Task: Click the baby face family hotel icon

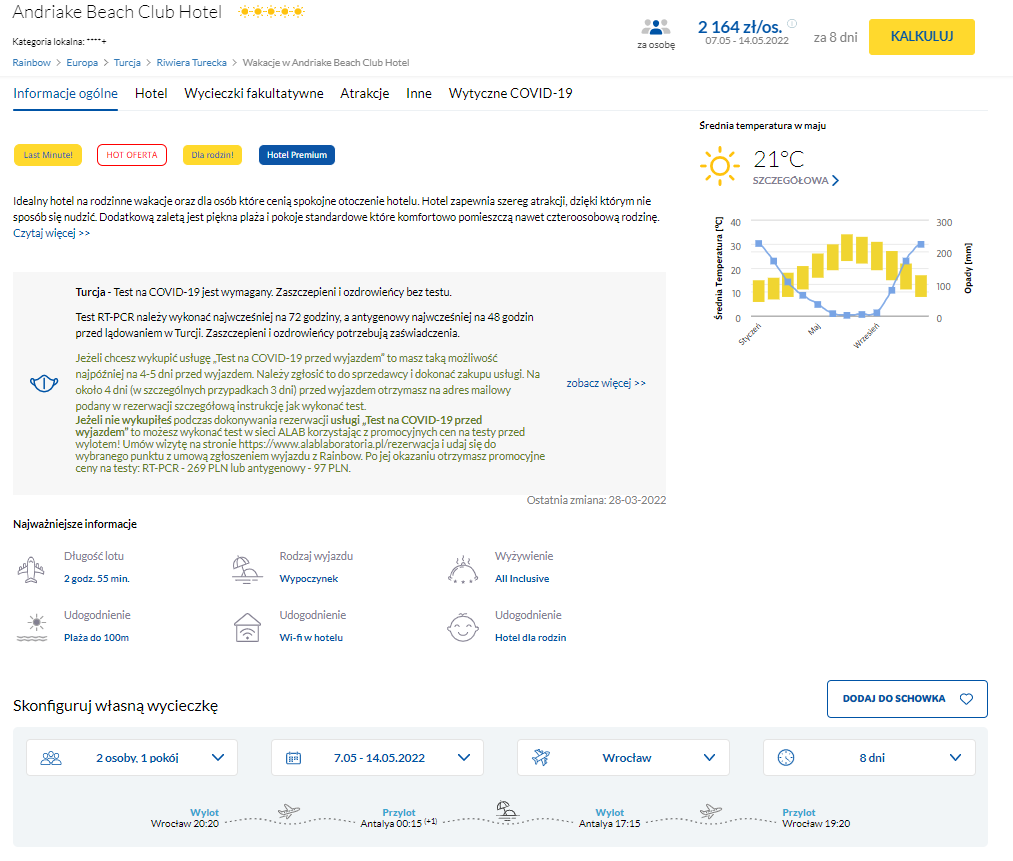Action: pyautogui.click(x=462, y=628)
